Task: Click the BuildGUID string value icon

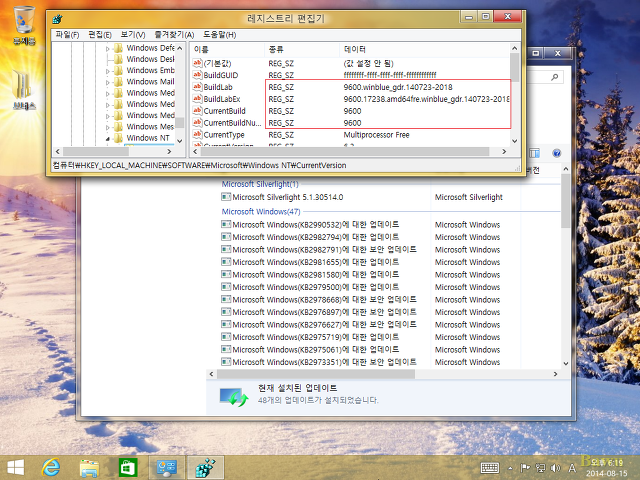Action: tap(198, 75)
